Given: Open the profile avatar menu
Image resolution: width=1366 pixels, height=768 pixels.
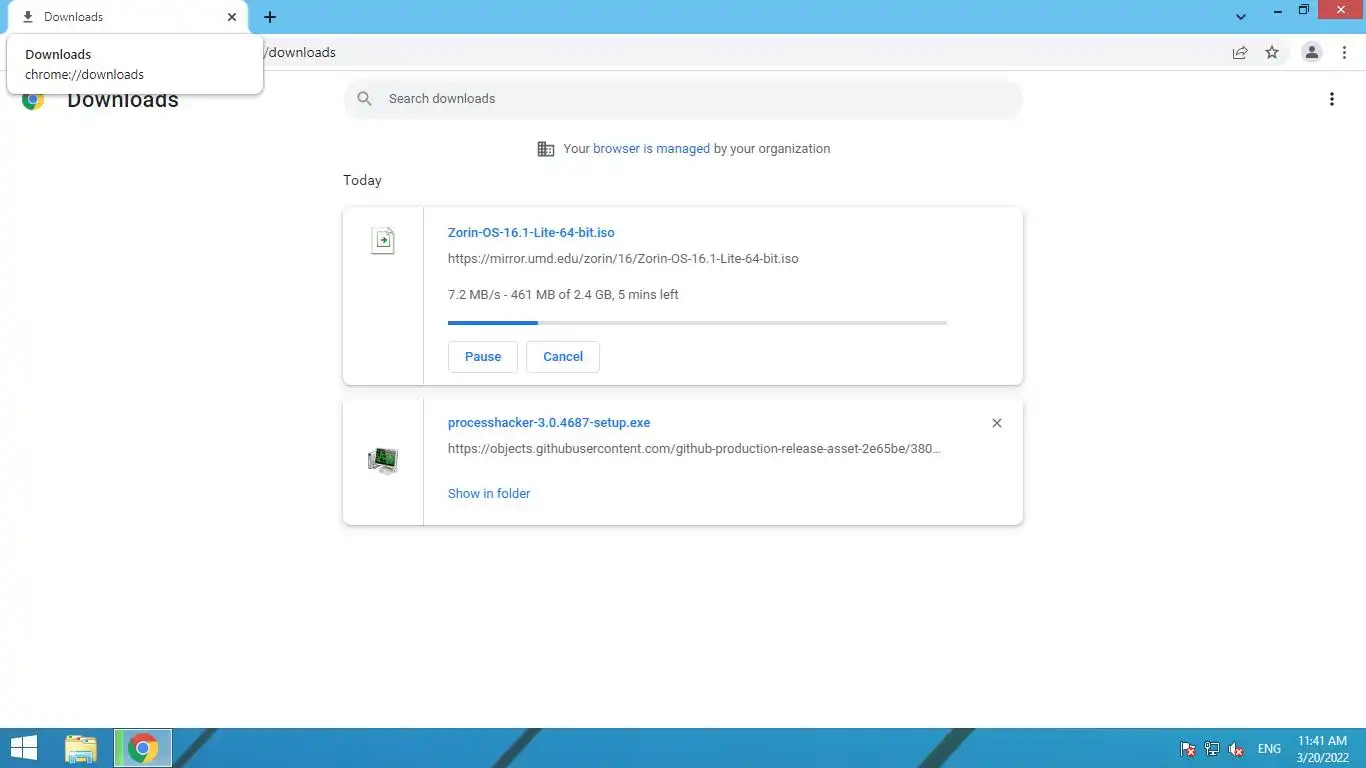Looking at the screenshot, I should [x=1312, y=52].
